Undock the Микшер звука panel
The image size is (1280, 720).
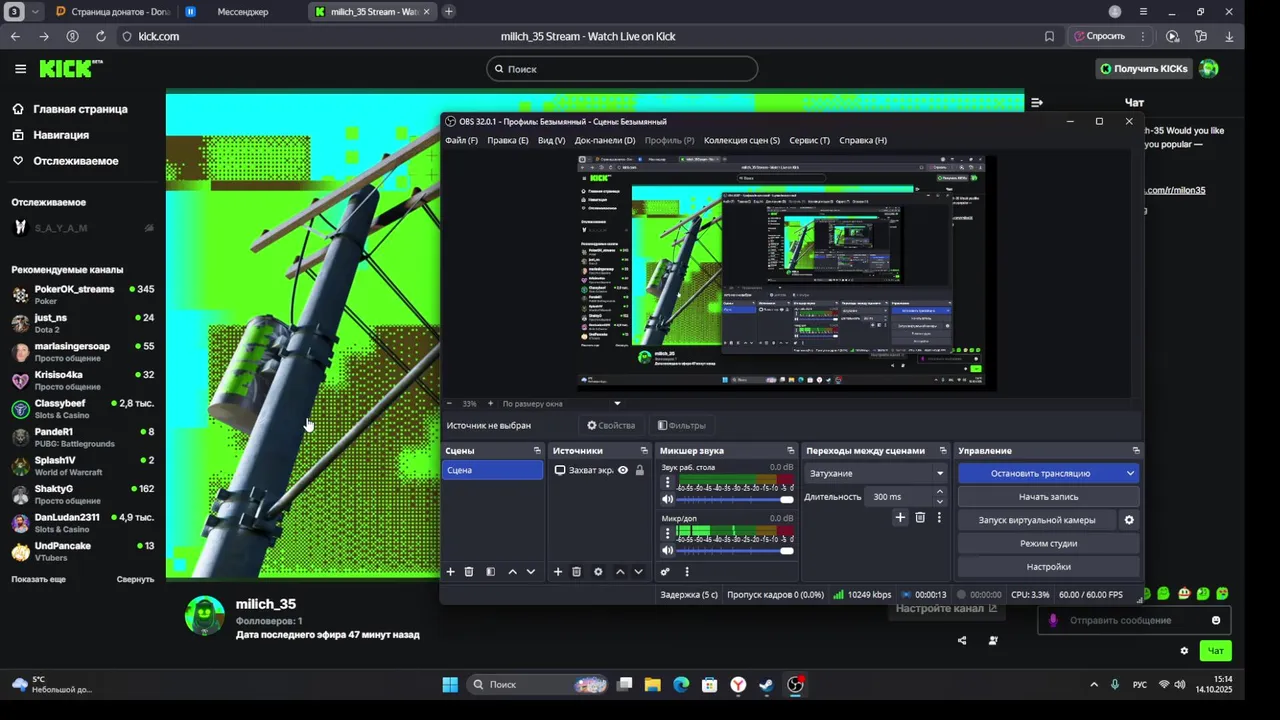(x=791, y=451)
